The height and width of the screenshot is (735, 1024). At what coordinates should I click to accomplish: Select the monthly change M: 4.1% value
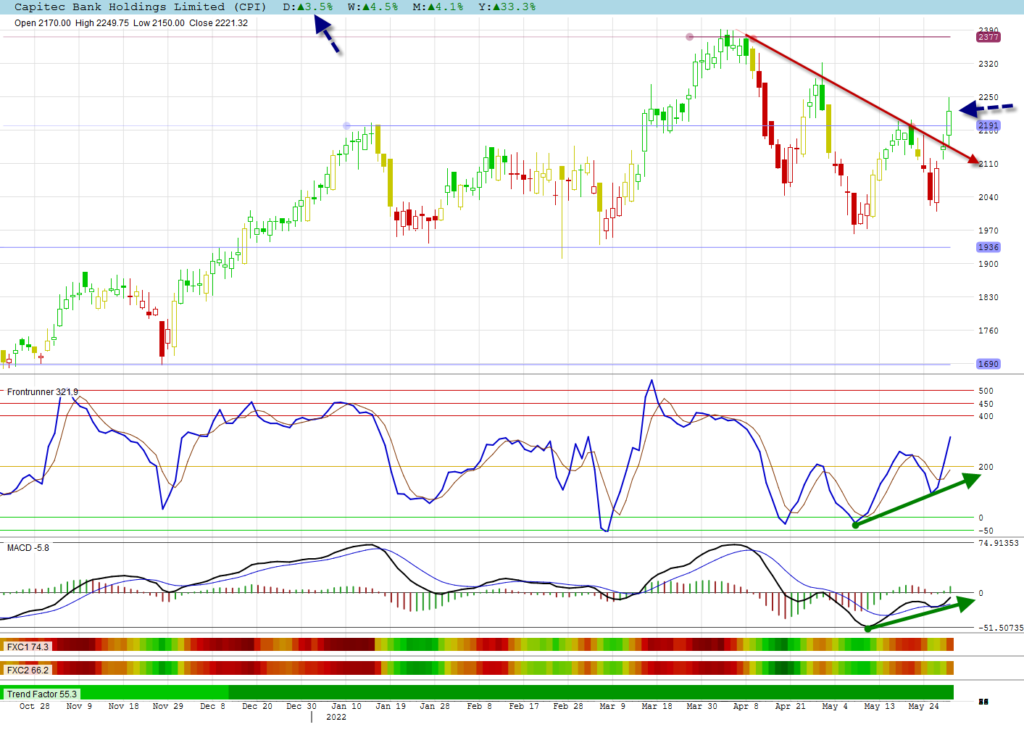(438, 7)
